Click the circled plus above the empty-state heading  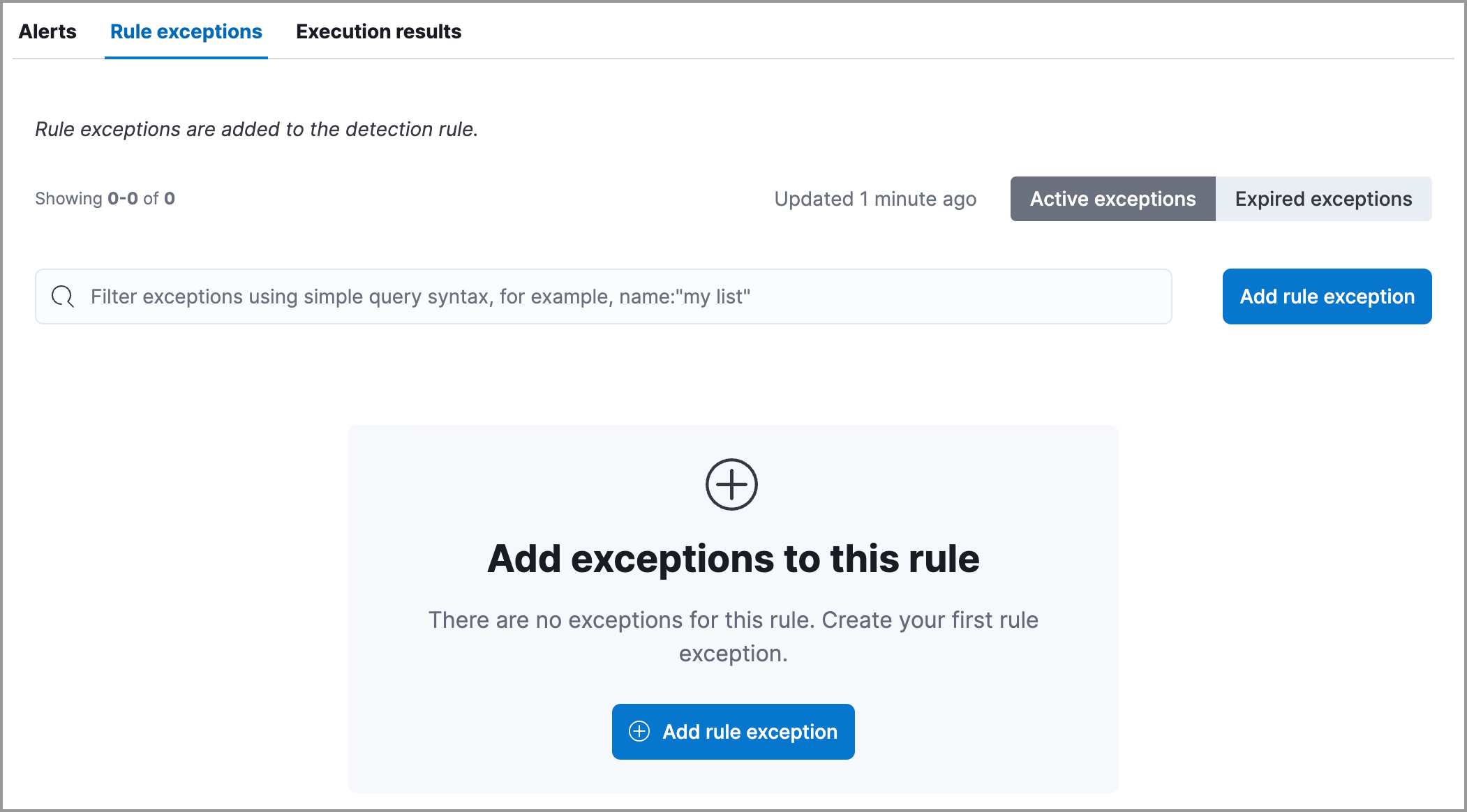(x=732, y=484)
